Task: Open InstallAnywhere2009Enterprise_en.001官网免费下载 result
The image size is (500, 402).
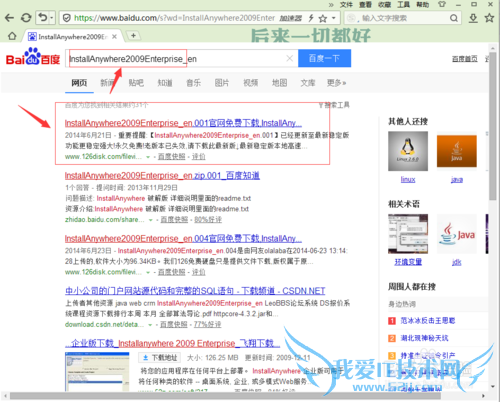Action: coord(183,123)
